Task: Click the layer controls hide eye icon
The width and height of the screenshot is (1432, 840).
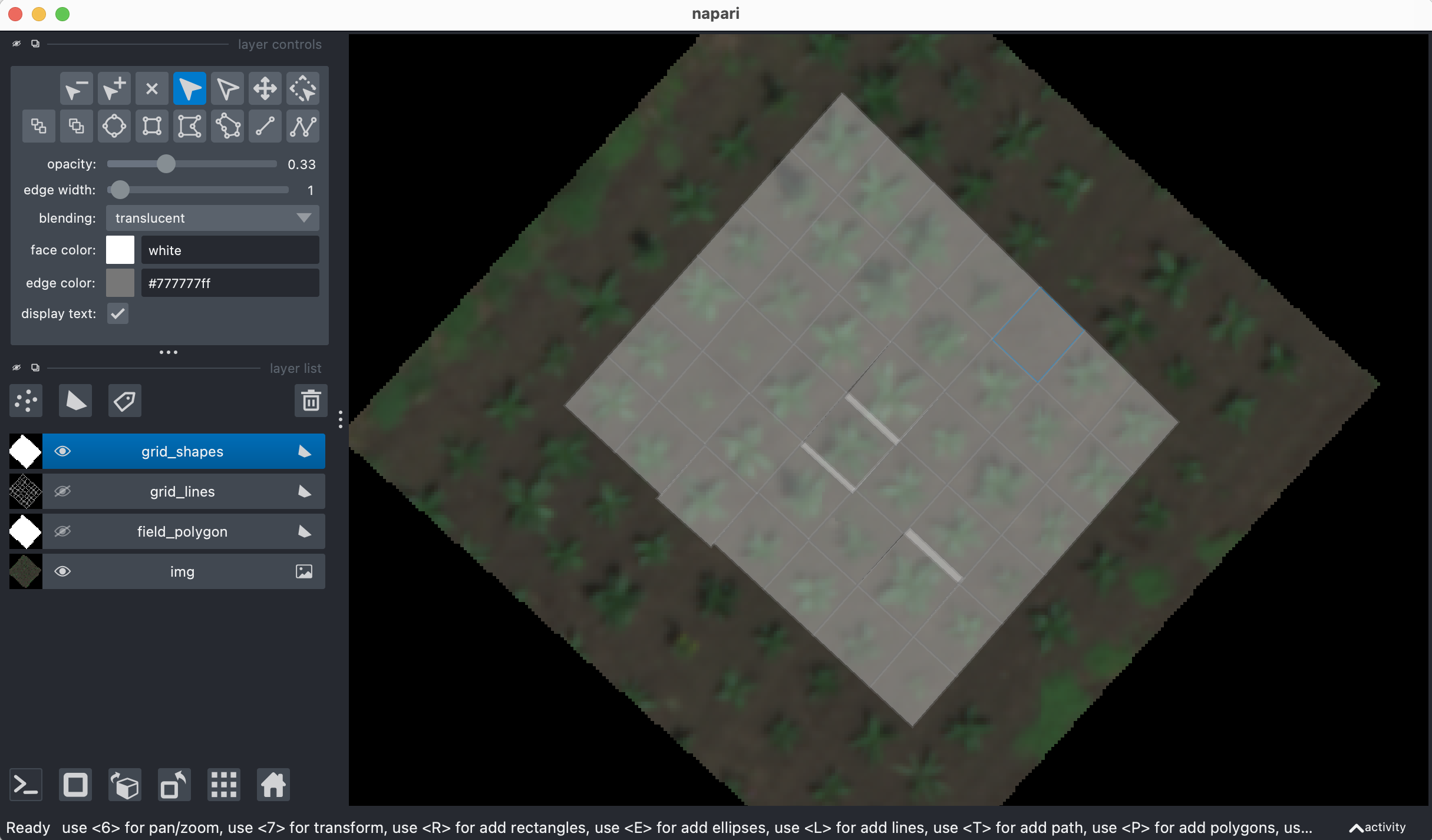Action: point(17,44)
